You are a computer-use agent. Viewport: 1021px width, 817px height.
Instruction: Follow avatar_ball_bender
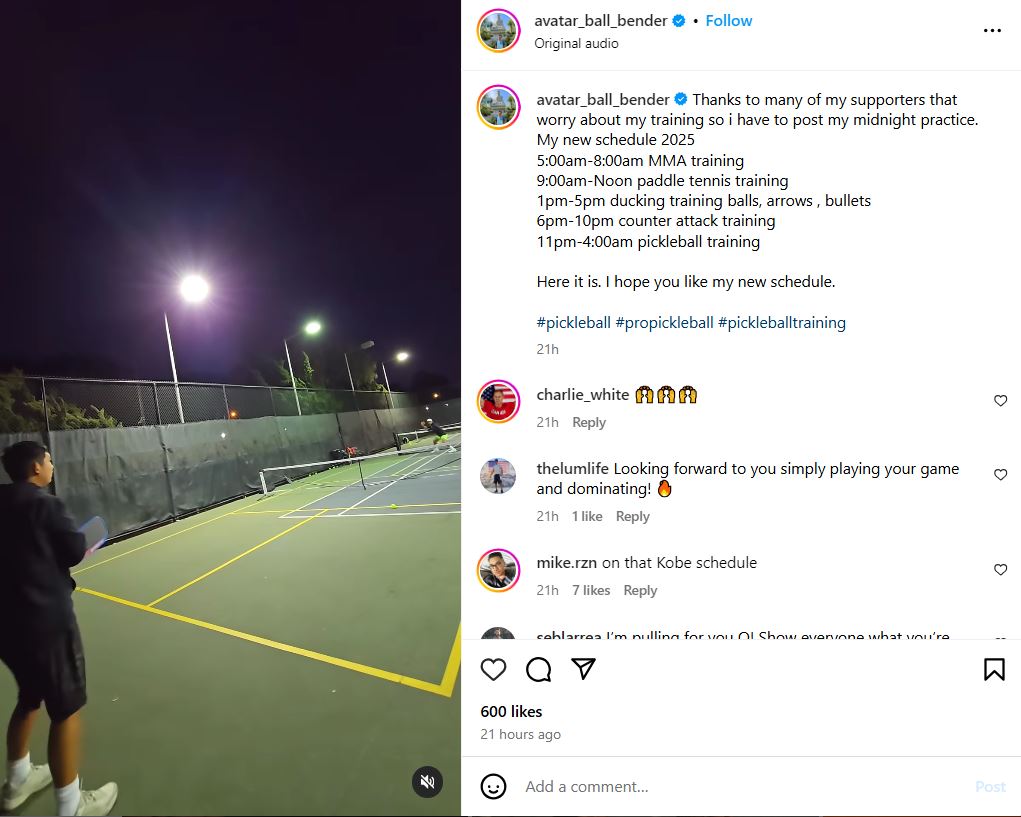coord(729,21)
